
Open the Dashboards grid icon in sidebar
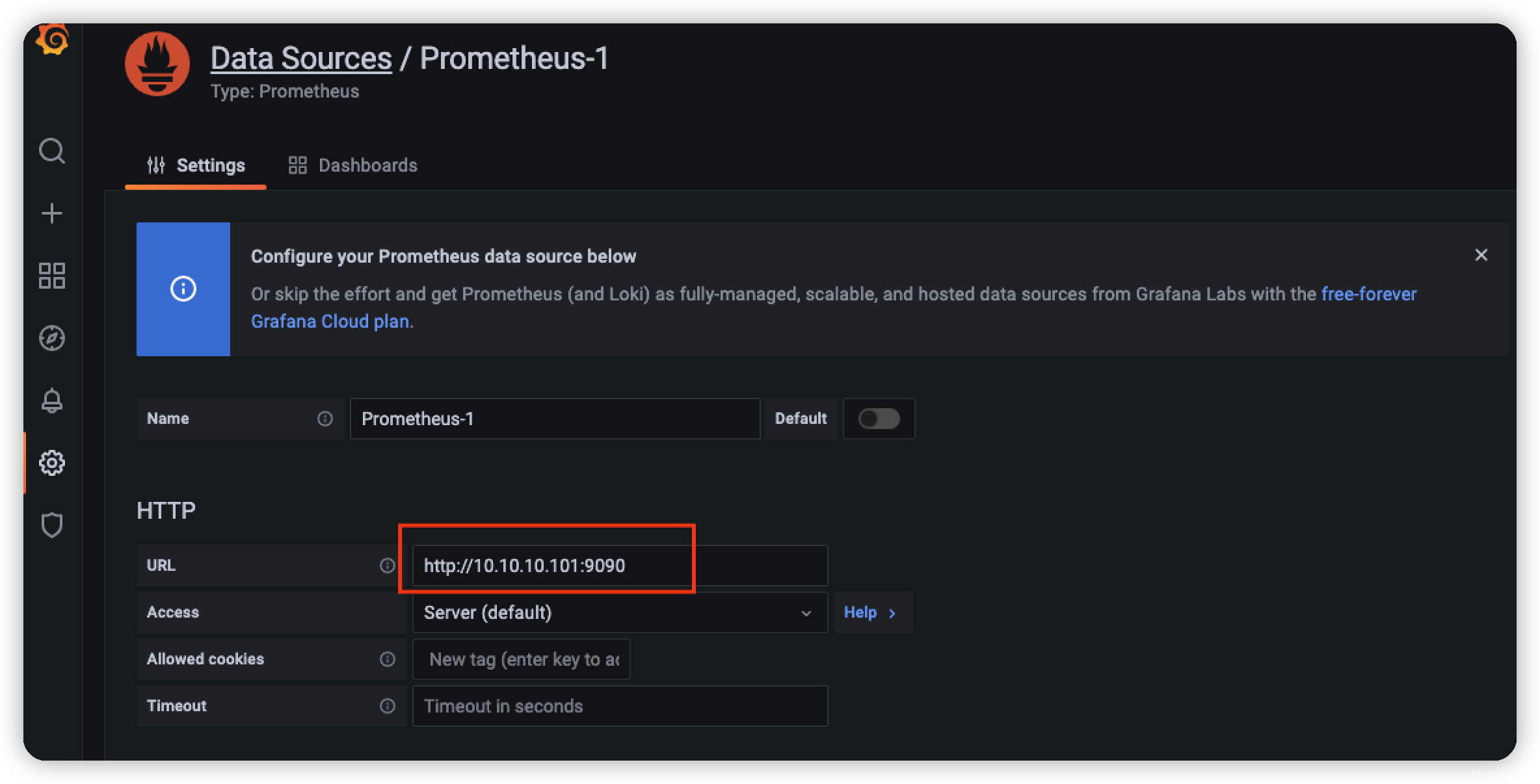[x=52, y=276]
